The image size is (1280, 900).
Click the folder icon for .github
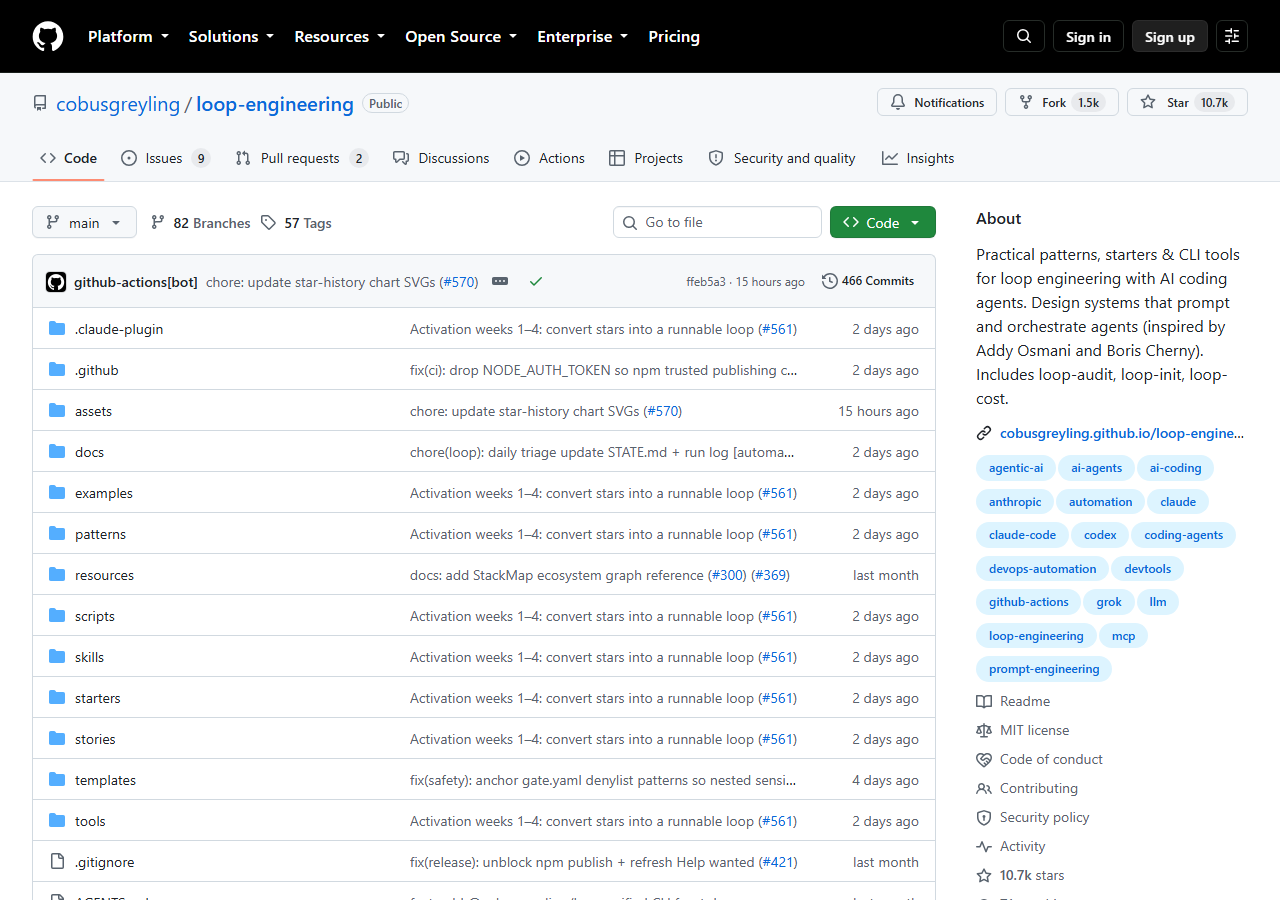pyautogui.click(x=57, y=370)
